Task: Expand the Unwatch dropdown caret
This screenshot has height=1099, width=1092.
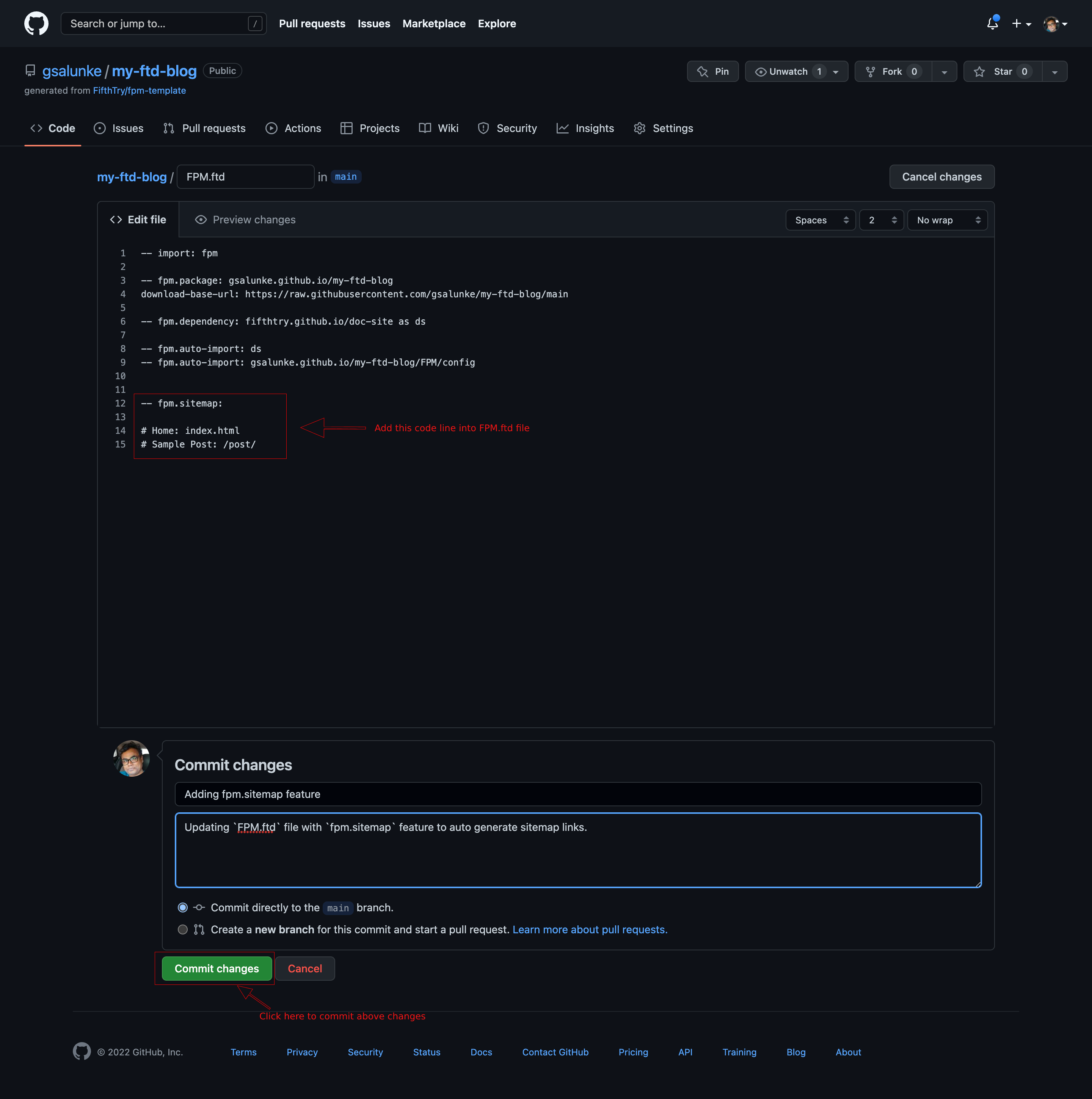Action: point(836,72)
